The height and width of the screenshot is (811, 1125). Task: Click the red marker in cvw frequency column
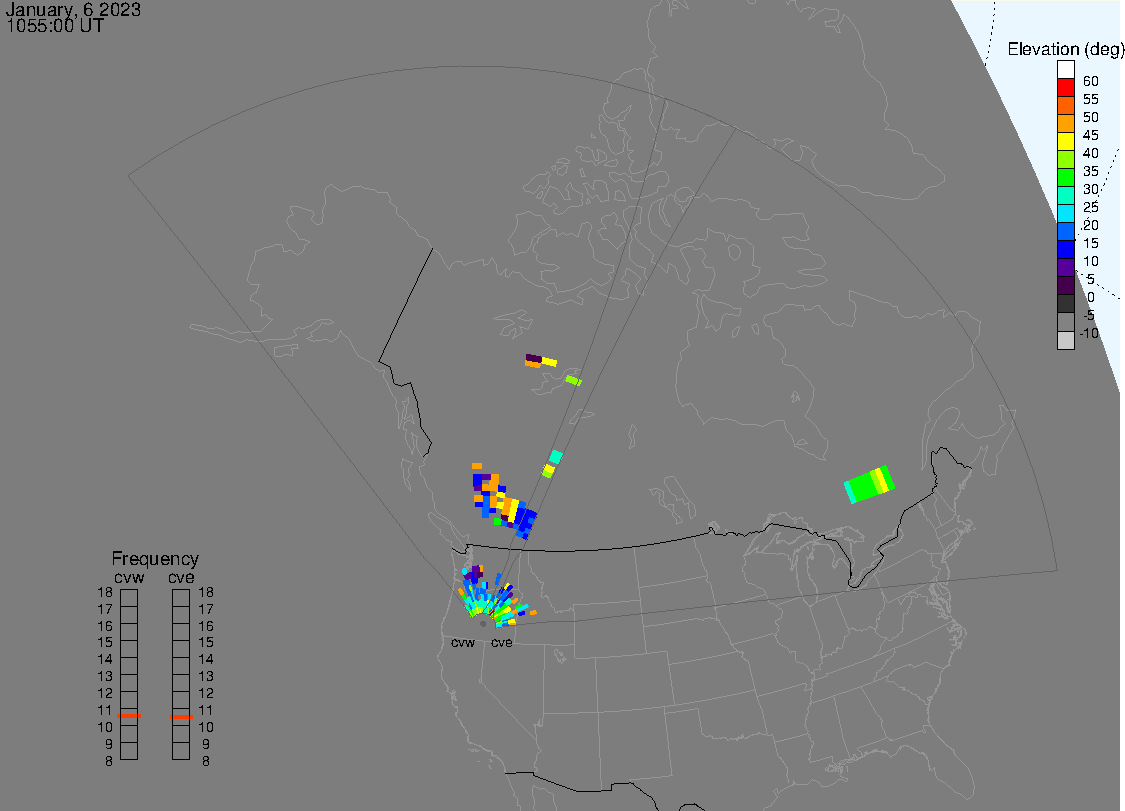pos(129,716)
